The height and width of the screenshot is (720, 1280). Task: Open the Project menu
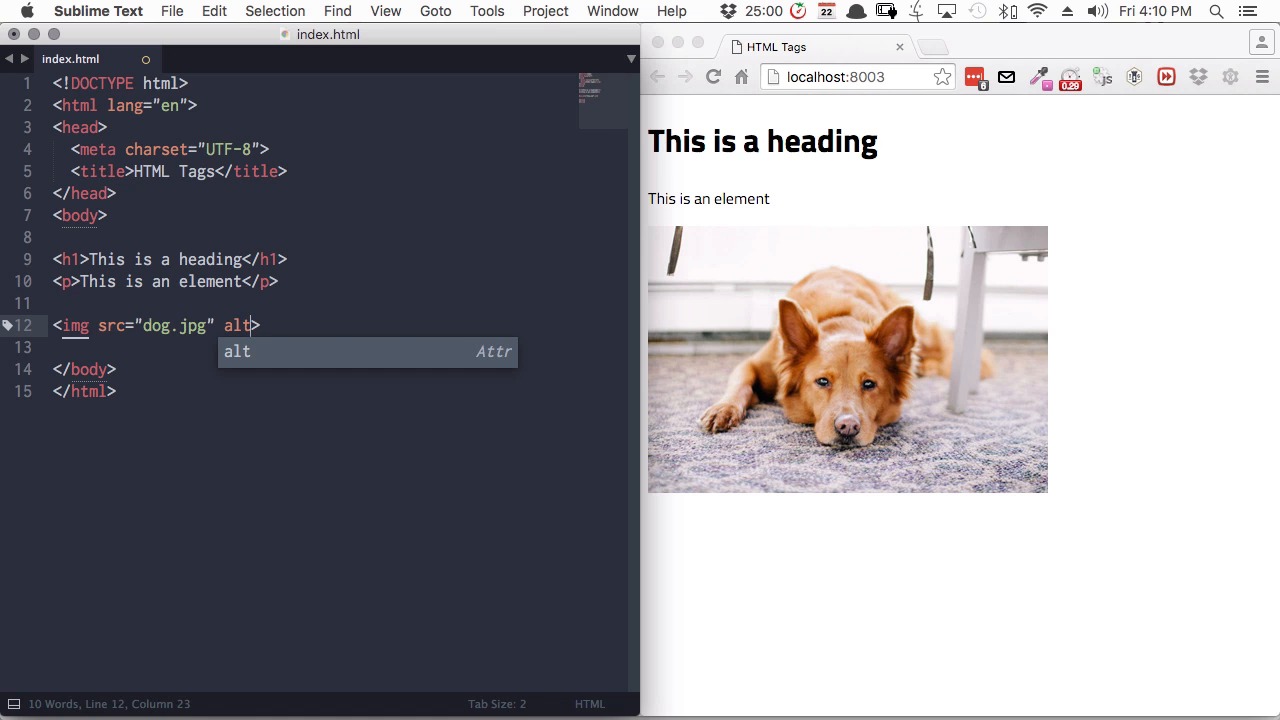point(545,11)
